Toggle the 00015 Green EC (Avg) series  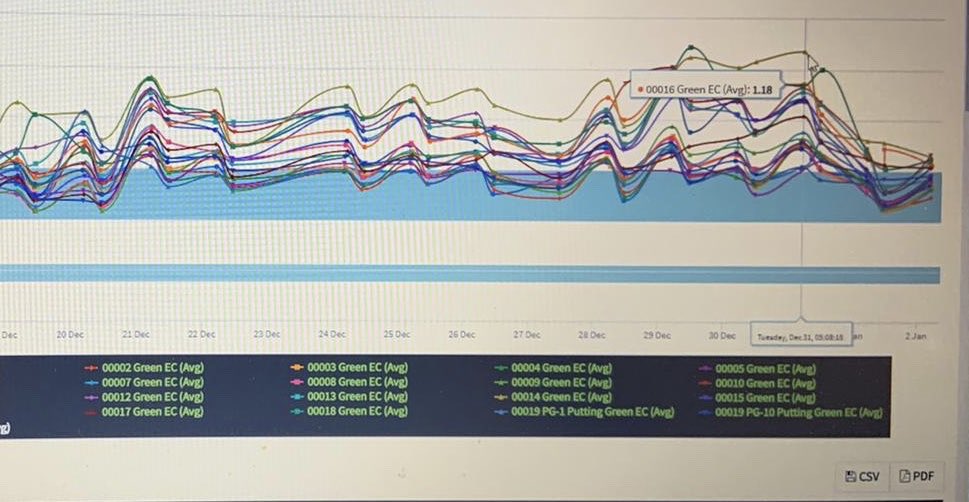[757, 398]
